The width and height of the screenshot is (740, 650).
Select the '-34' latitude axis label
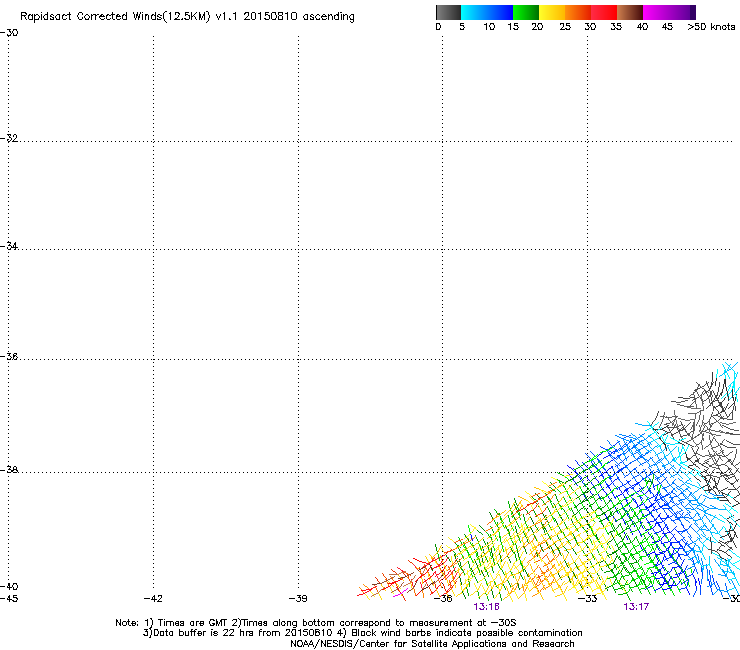click(9, 246)
